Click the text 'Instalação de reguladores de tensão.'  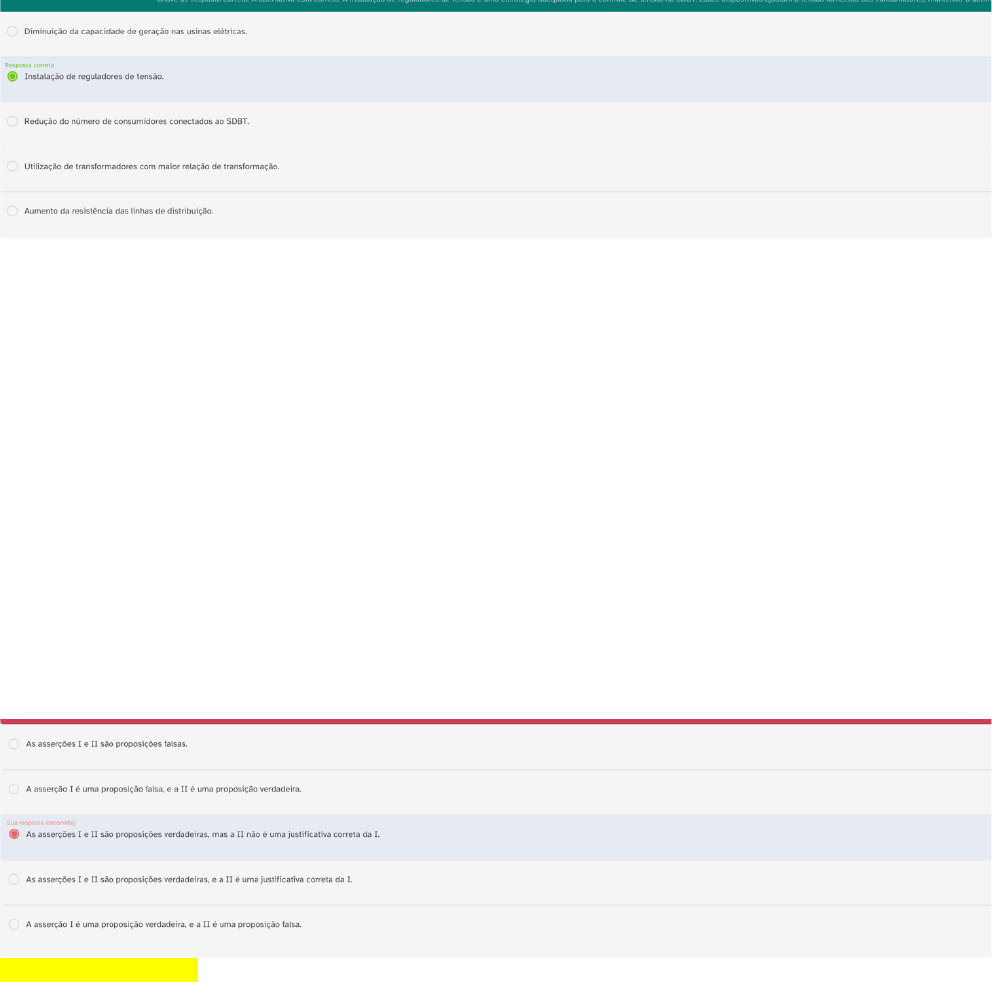94,76
